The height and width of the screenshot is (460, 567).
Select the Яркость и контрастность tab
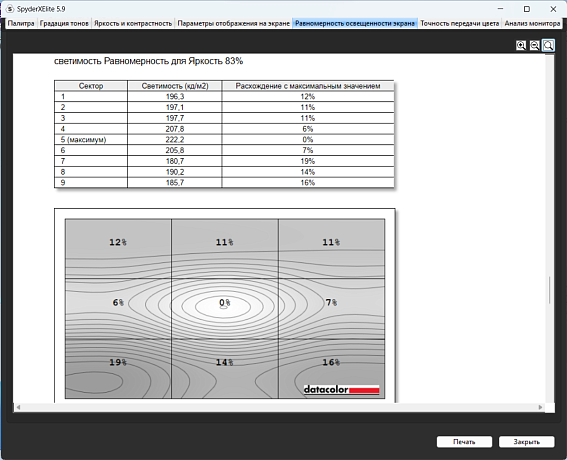[x=133, y=24]
